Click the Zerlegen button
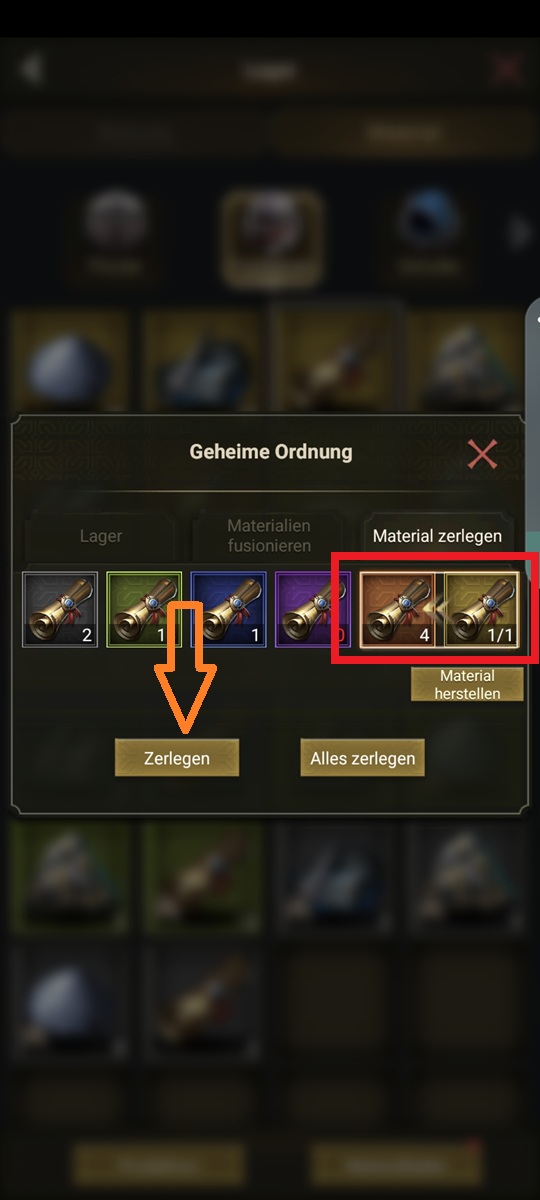The image size is (540, 1200). point(177,758)
